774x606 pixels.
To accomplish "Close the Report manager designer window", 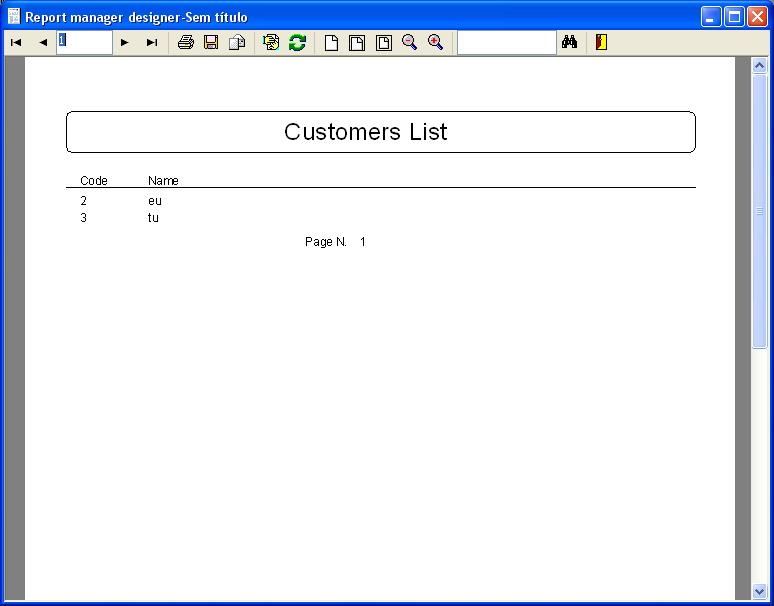I will click(x=757, y=17).
